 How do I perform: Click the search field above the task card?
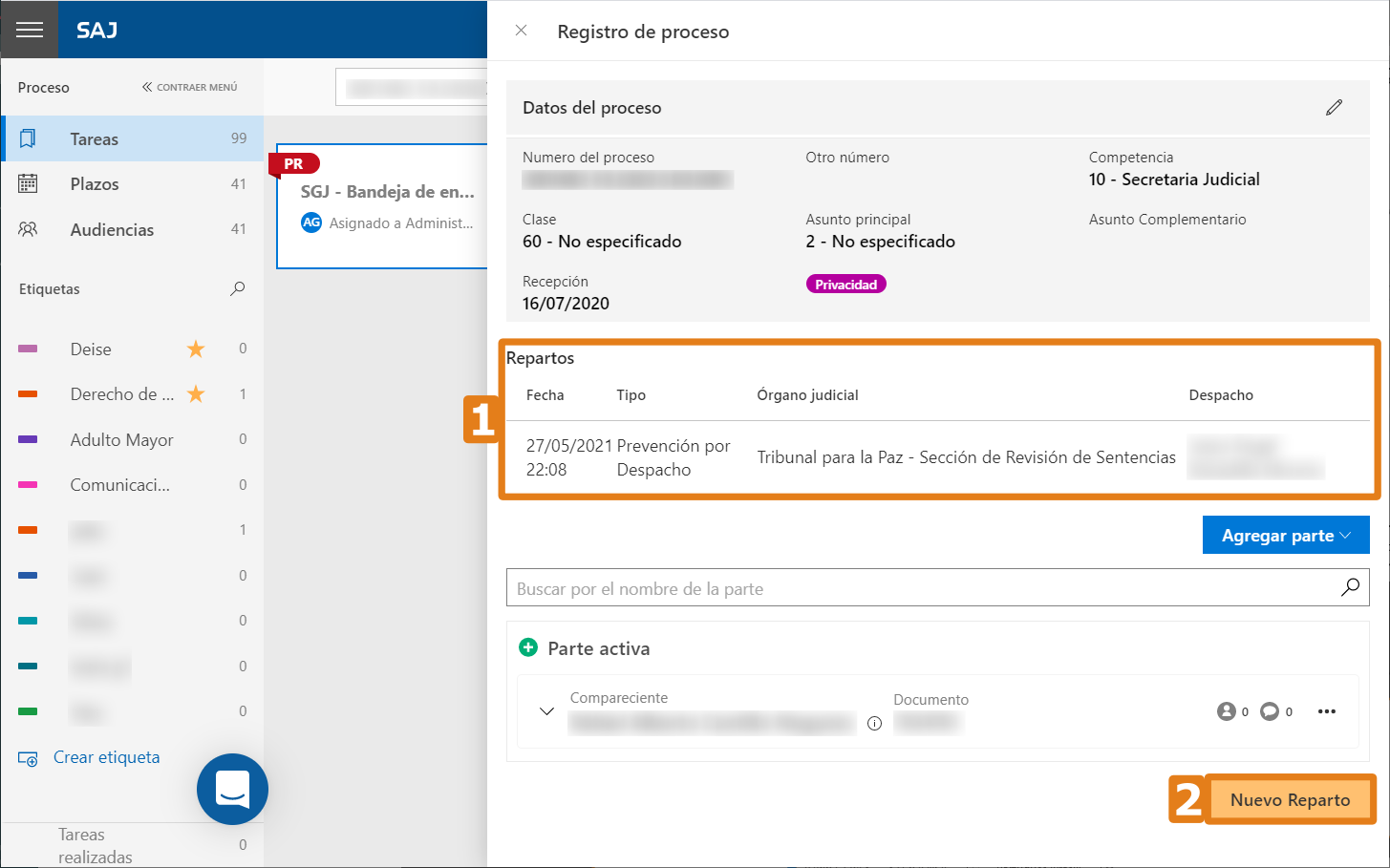(x=412, y=87)
